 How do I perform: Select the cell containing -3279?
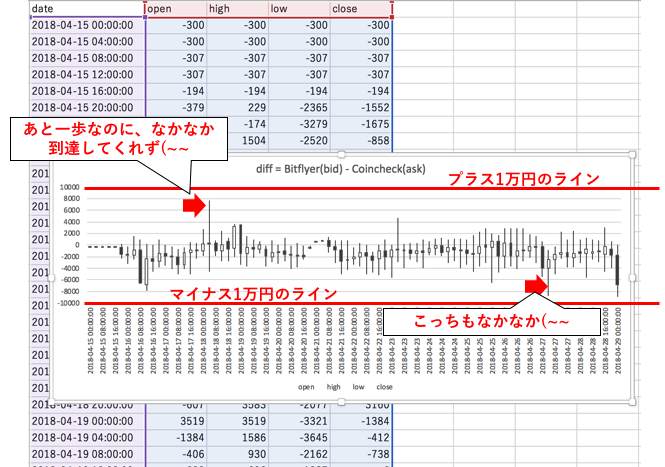299,125
